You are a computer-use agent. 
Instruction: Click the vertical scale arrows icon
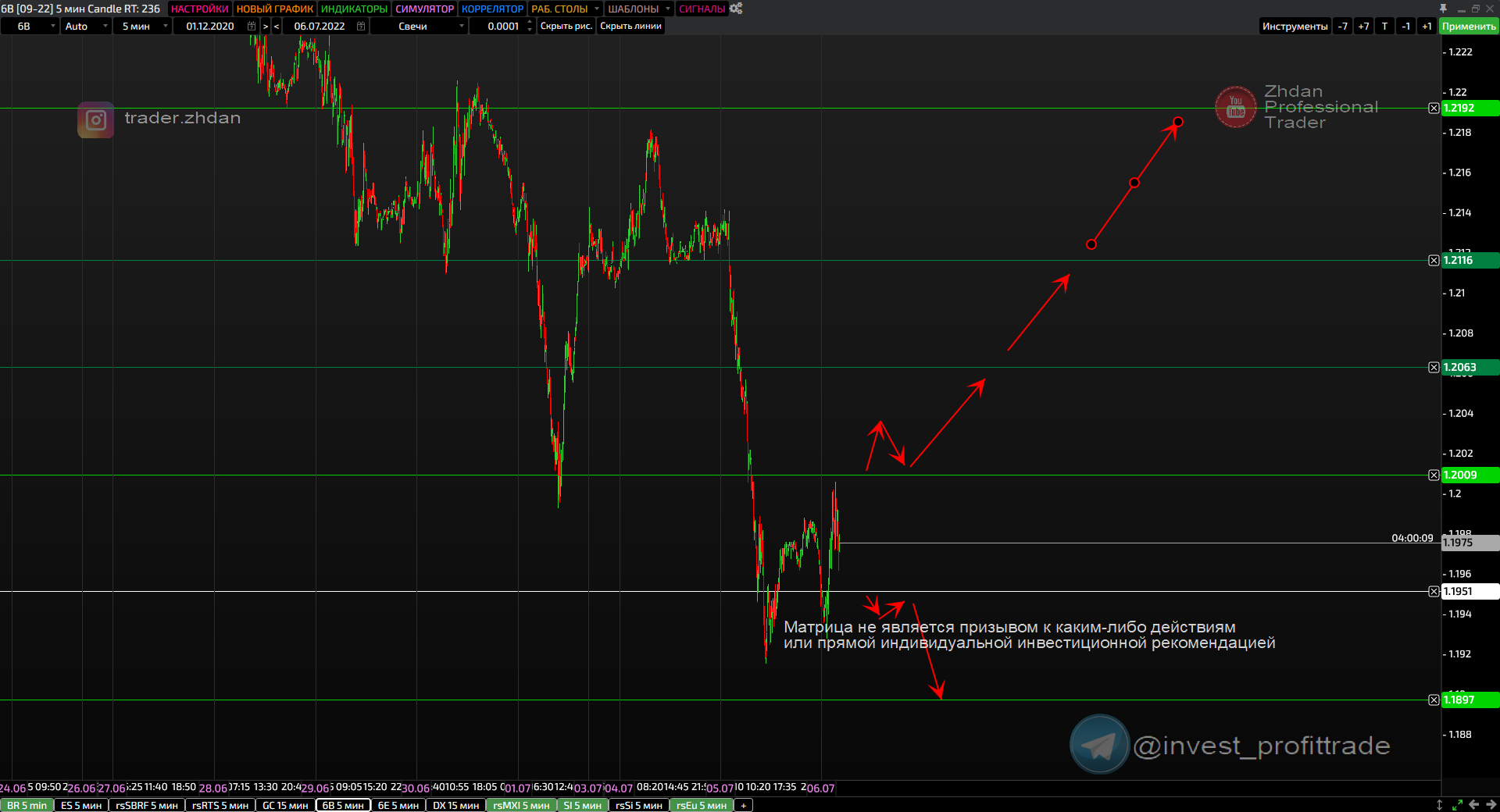coord(1440,805)
